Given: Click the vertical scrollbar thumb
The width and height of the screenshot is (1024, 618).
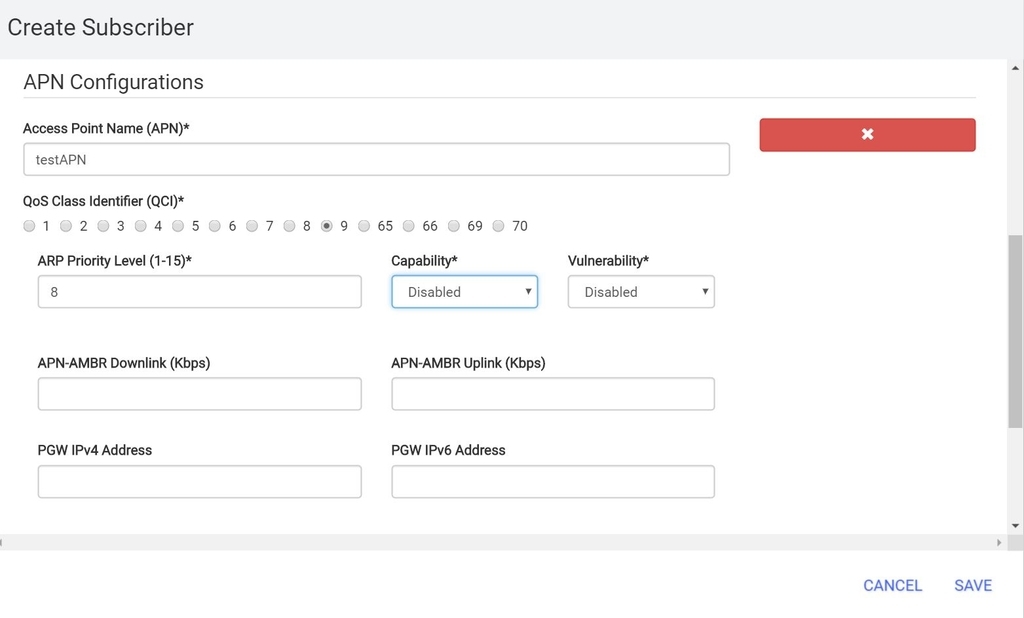Looking at the screenshot, I should (x=1015, y=330).
